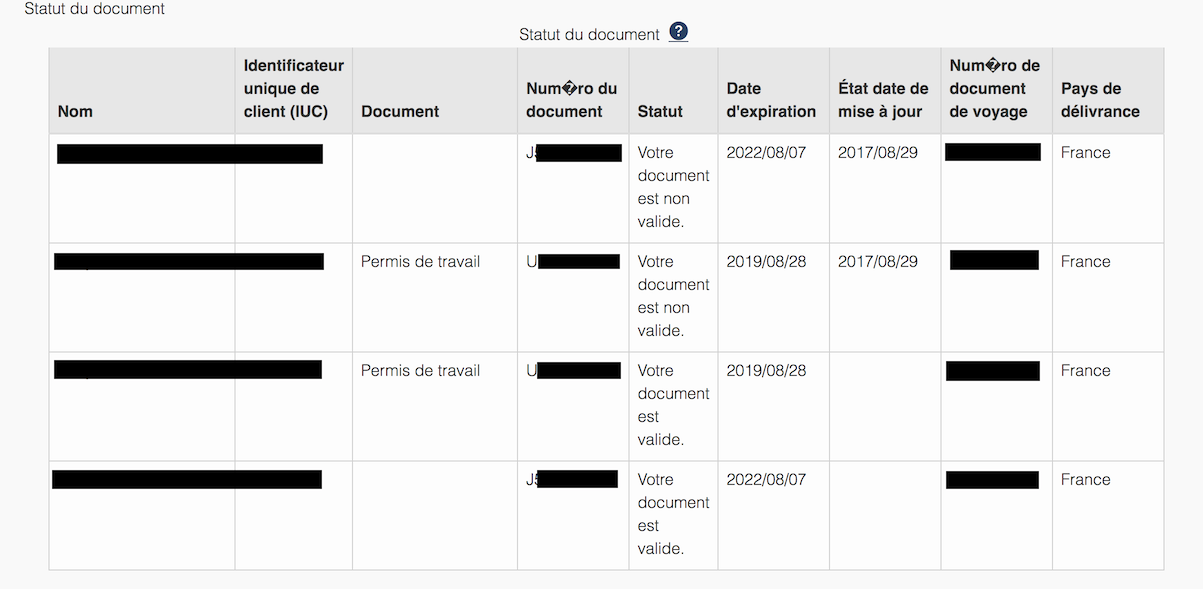This screenshot has width=1203, height=589.
Task: Select Permis de travail in the second row
Action: (420, 262)
